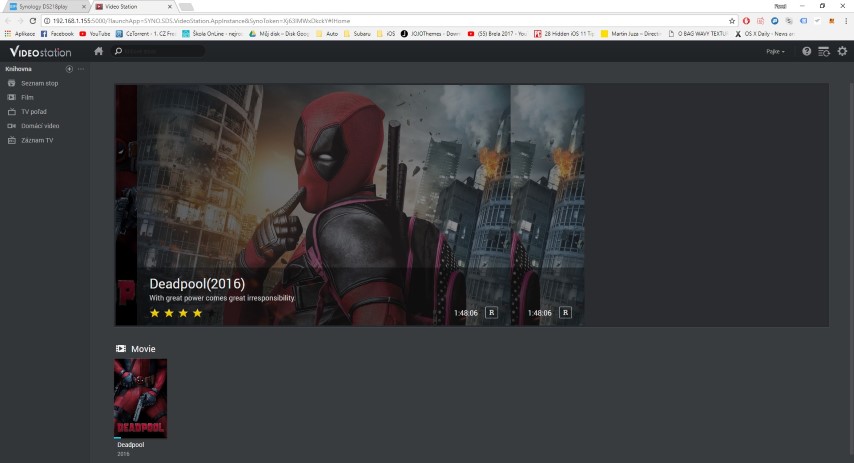The height and width of the screenshot is (463, 854).
Task: Open 28 Hidden iOS 11 Tips bookmark
Action: pos(564,34)
